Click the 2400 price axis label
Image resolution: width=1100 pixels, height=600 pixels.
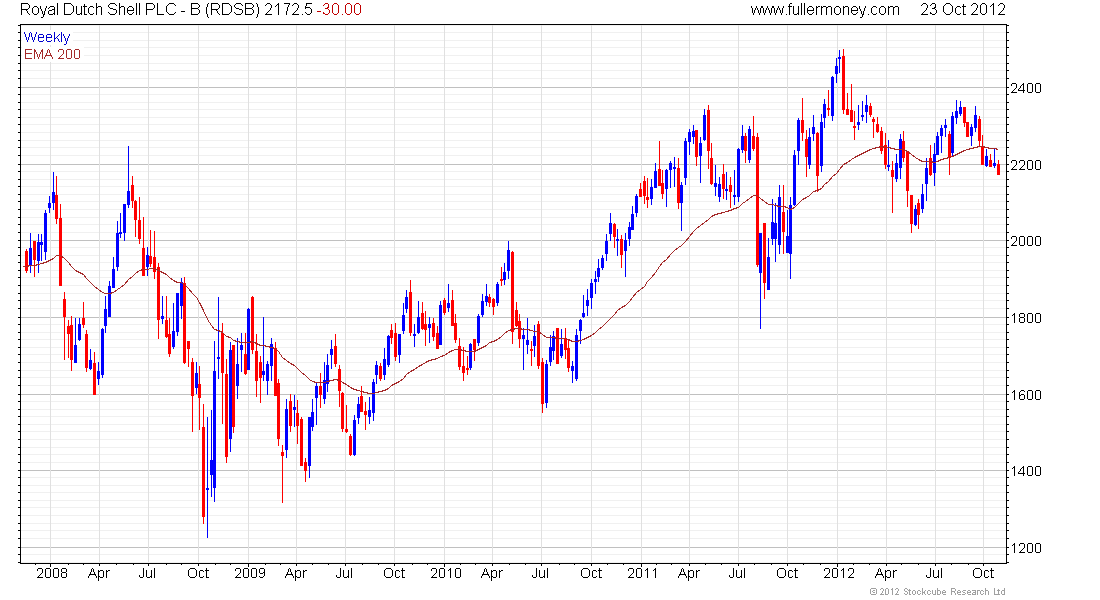[1026, 88]
